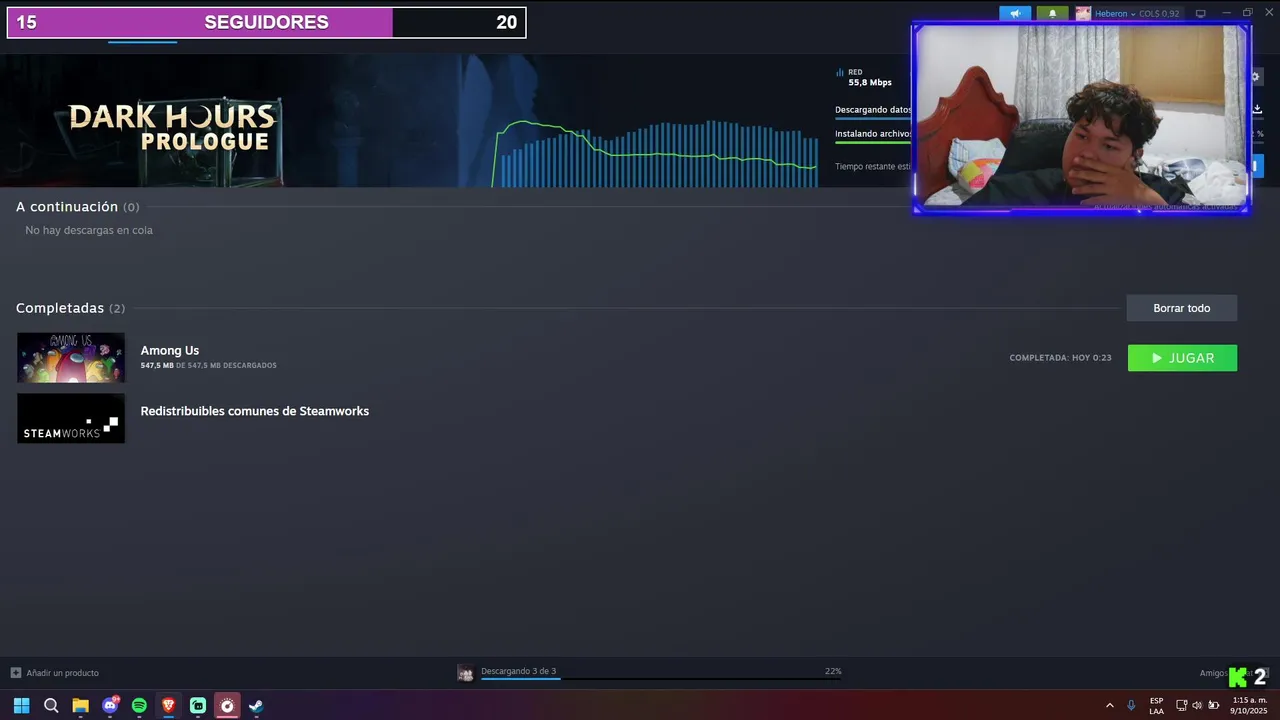Click the Añadir un producto plus icon

click(x=15, y=673)
